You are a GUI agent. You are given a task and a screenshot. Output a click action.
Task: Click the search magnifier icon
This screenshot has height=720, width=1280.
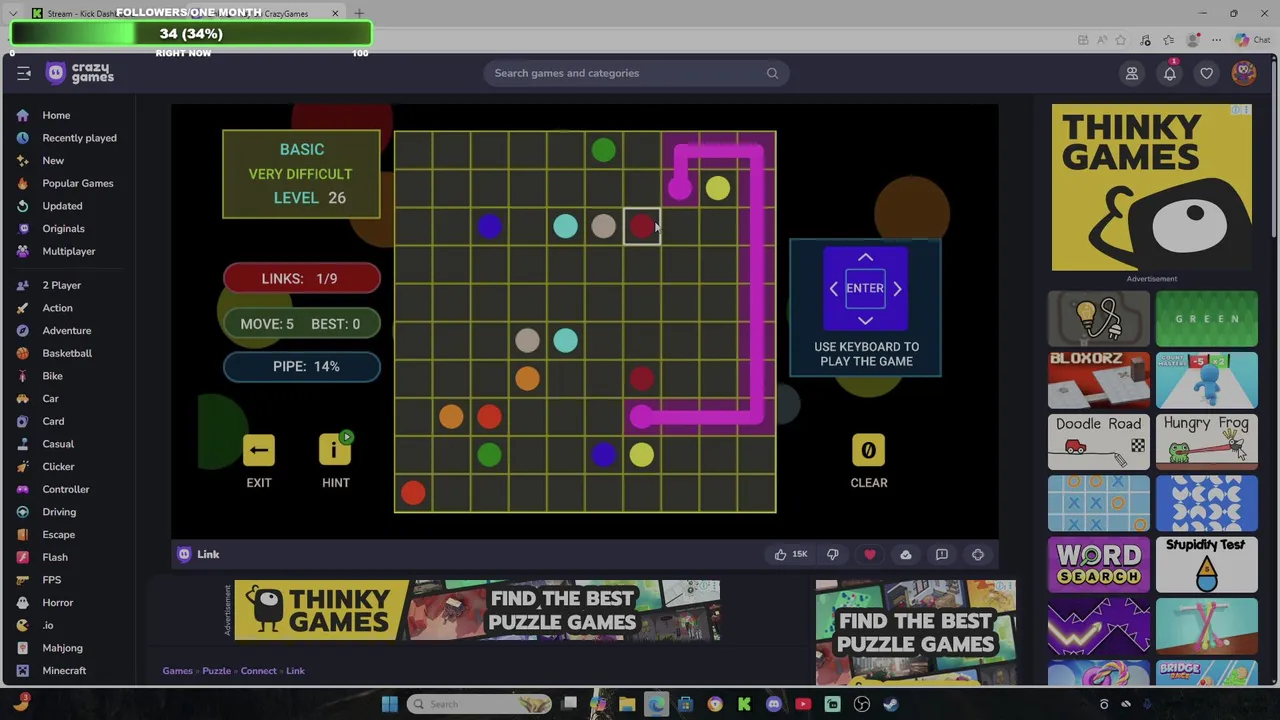point(772,73)
